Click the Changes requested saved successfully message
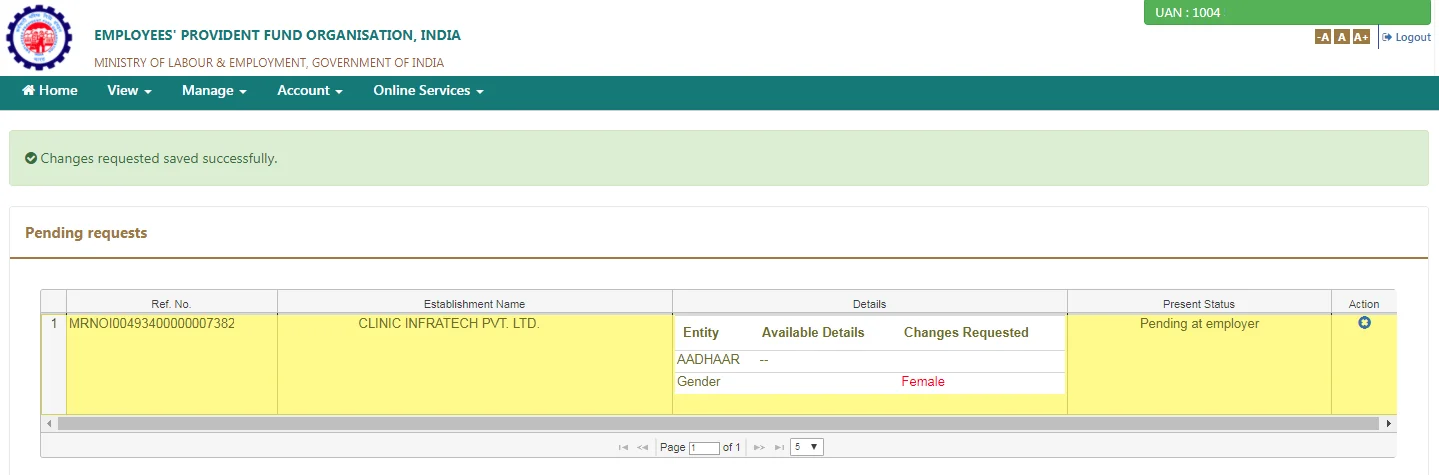Image resolution: width=1439 pixels, height=475 pixels. [x=159, y=158]
